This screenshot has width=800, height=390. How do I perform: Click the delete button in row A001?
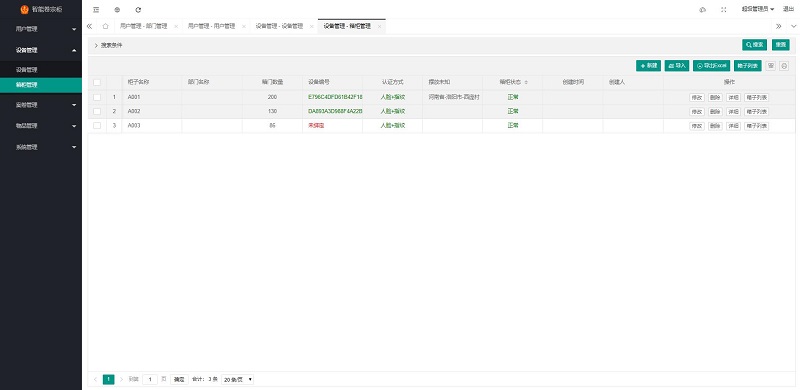point(715,98)
